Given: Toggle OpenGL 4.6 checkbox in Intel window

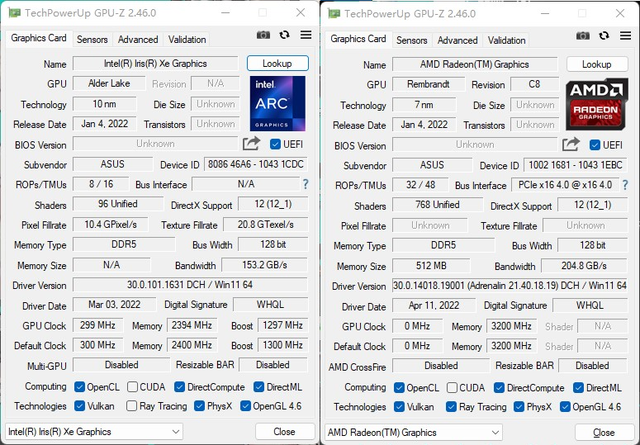Looking at the screenshot, I should coord(245,406).
